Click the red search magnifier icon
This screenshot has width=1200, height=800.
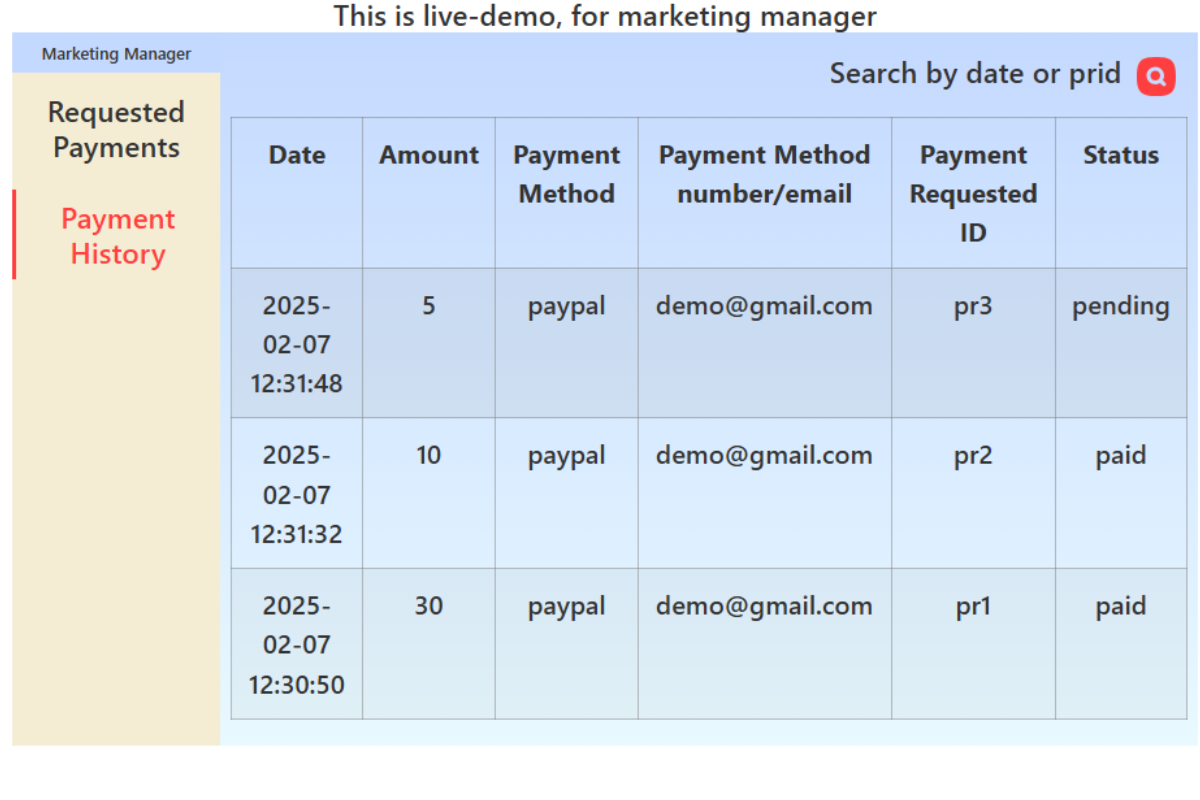pyautogui.click(x=1156, y=77)
